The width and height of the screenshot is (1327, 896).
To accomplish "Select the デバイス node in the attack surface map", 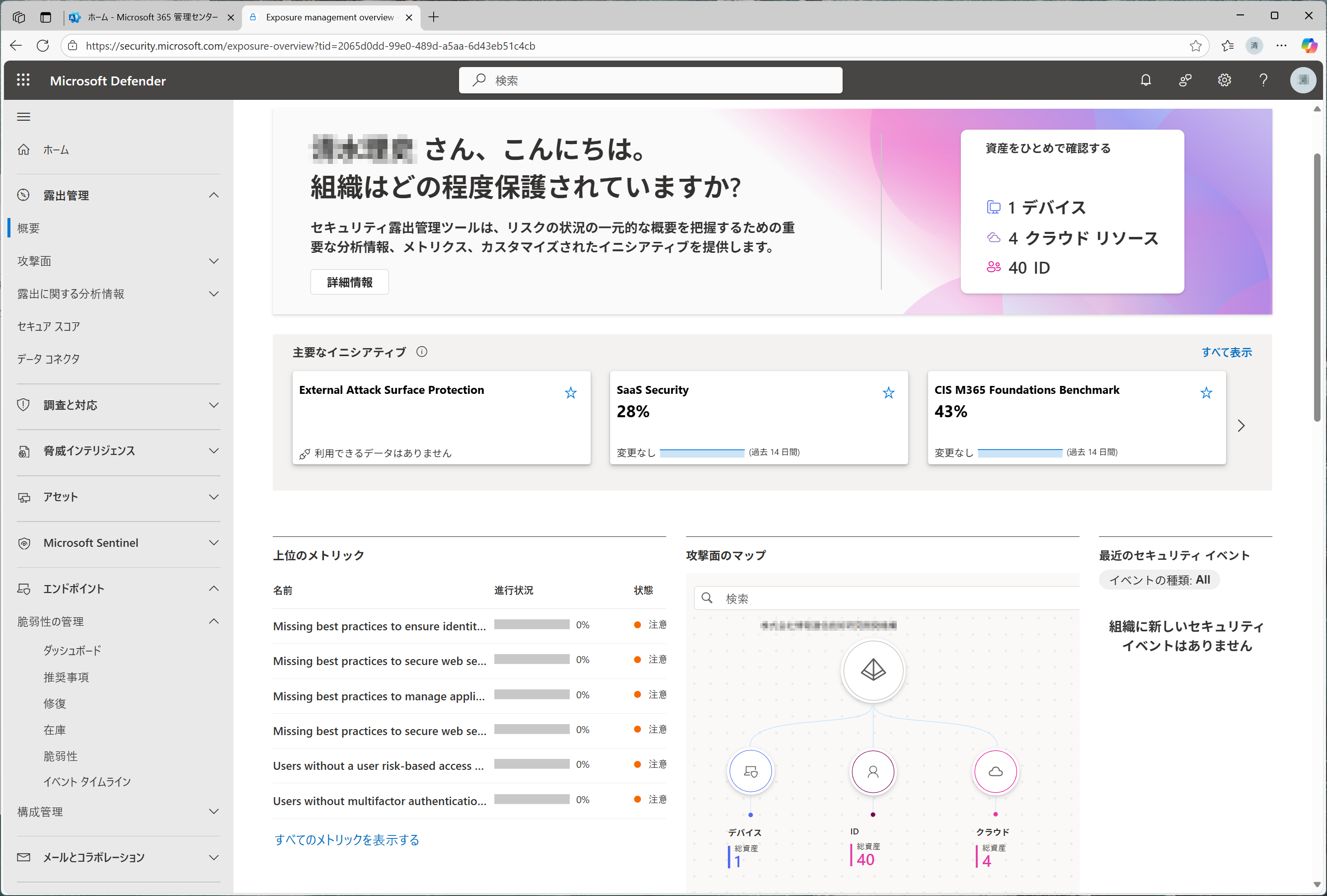I will pyautogui.click(x=750, y=772).
